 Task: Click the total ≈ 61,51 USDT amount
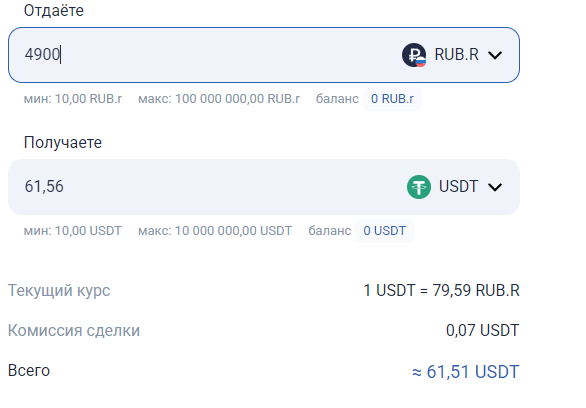(x=466, y=372)
